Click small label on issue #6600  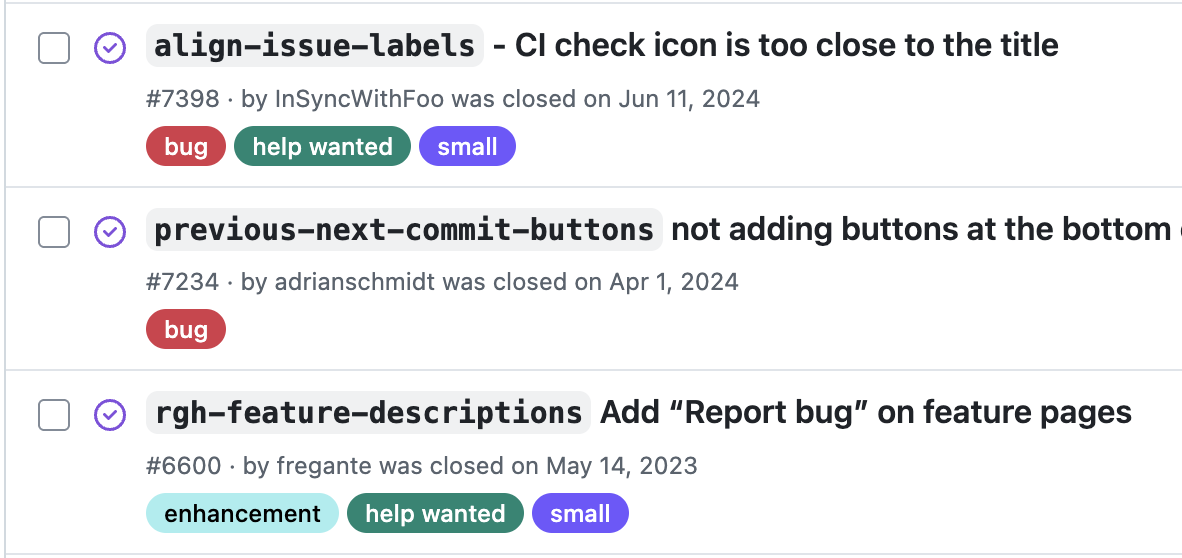coord(580,514)
